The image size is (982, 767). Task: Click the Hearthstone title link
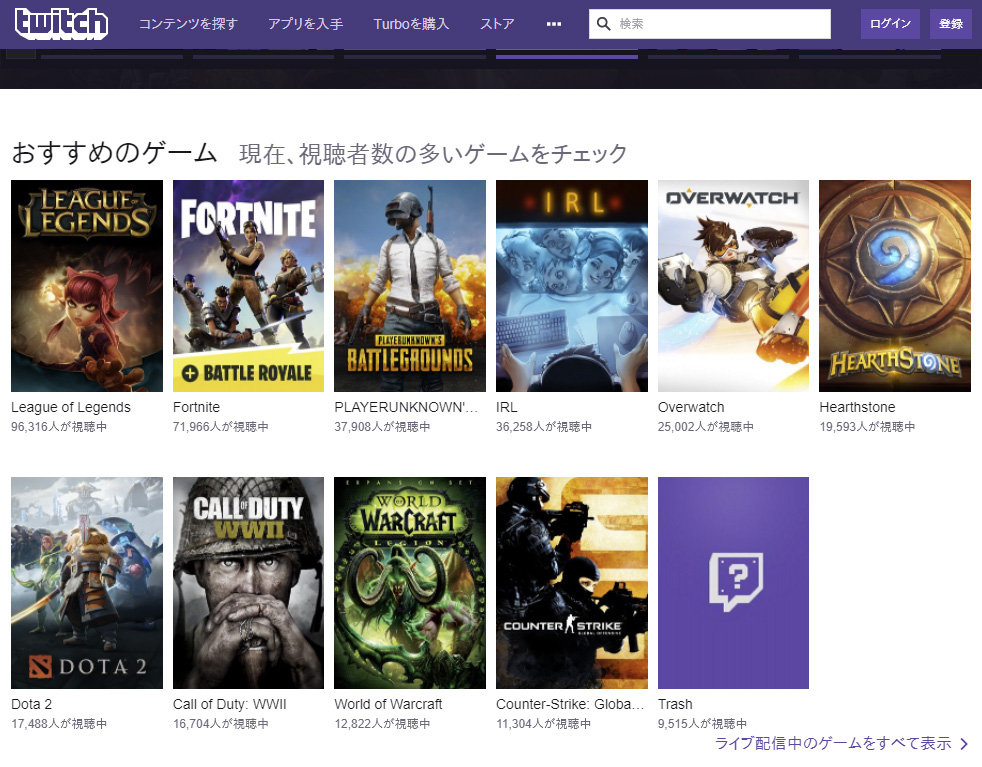pos(857,407)
